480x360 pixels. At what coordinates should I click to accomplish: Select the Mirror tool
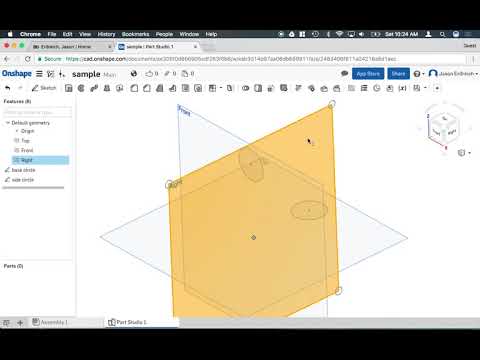229,88
